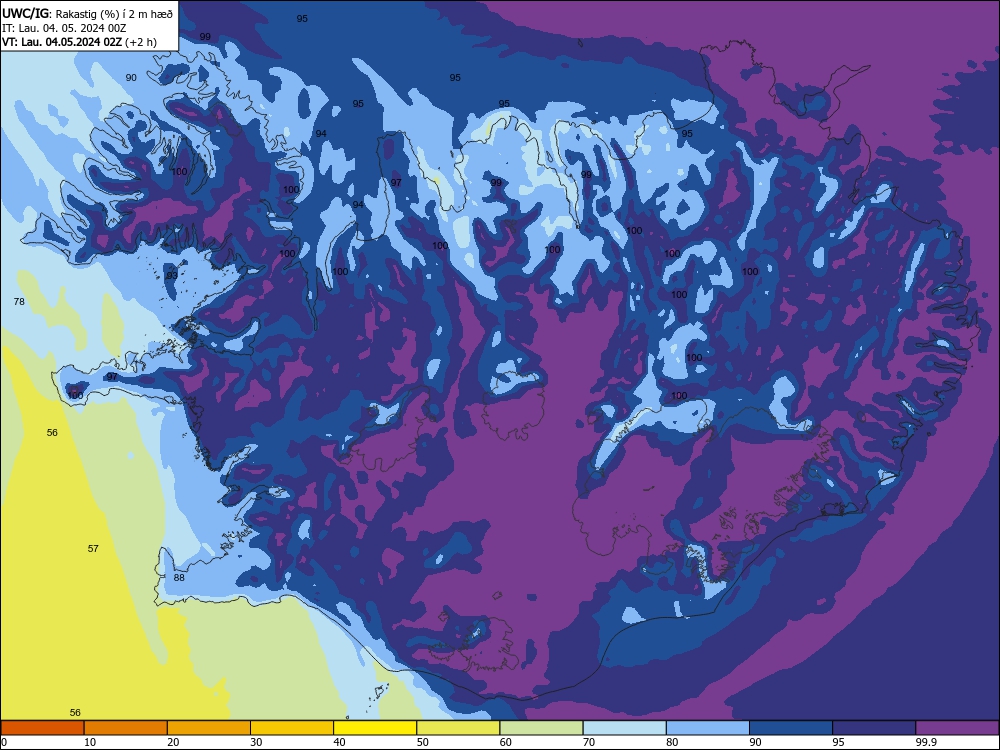The width and height of the screenshot is (1000, 750).
Task: Pick the 95–99.9 dark indigo legend swatch
Action: click(874, 728)
